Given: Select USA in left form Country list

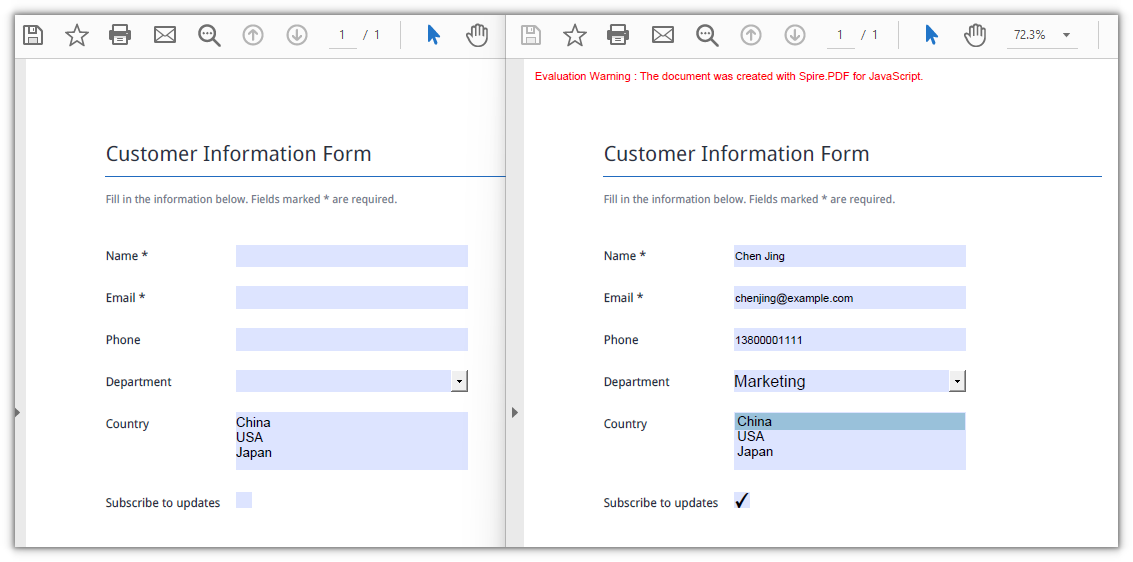Looking at the screenshot, I should pyautogui.click(x=249, y=438).
